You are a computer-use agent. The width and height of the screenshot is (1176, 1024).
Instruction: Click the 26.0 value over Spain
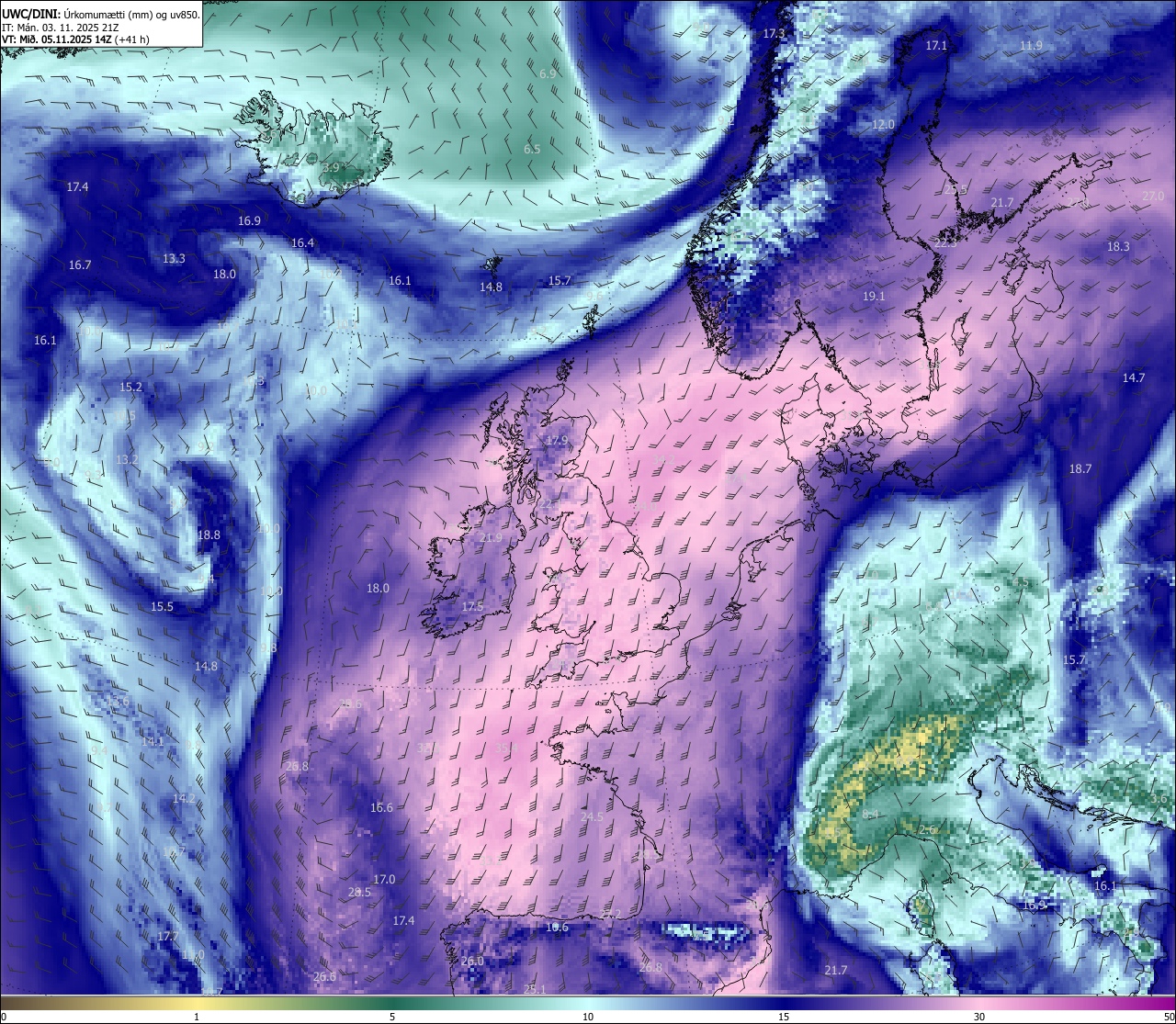coord(472,961)
